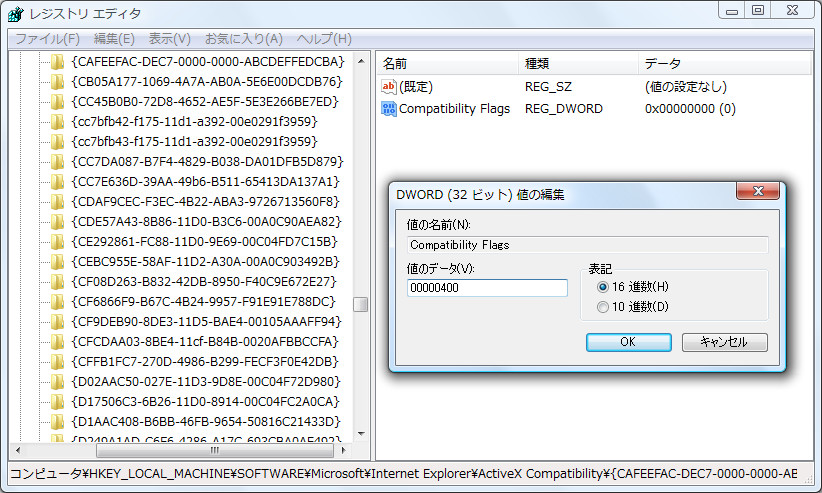This screenshot has height=493, width=822.
Task: Select the {CF9DEB90-8DE3-11D5-BAE4-00105AAAFF94} key label
Action: [206, 321]
